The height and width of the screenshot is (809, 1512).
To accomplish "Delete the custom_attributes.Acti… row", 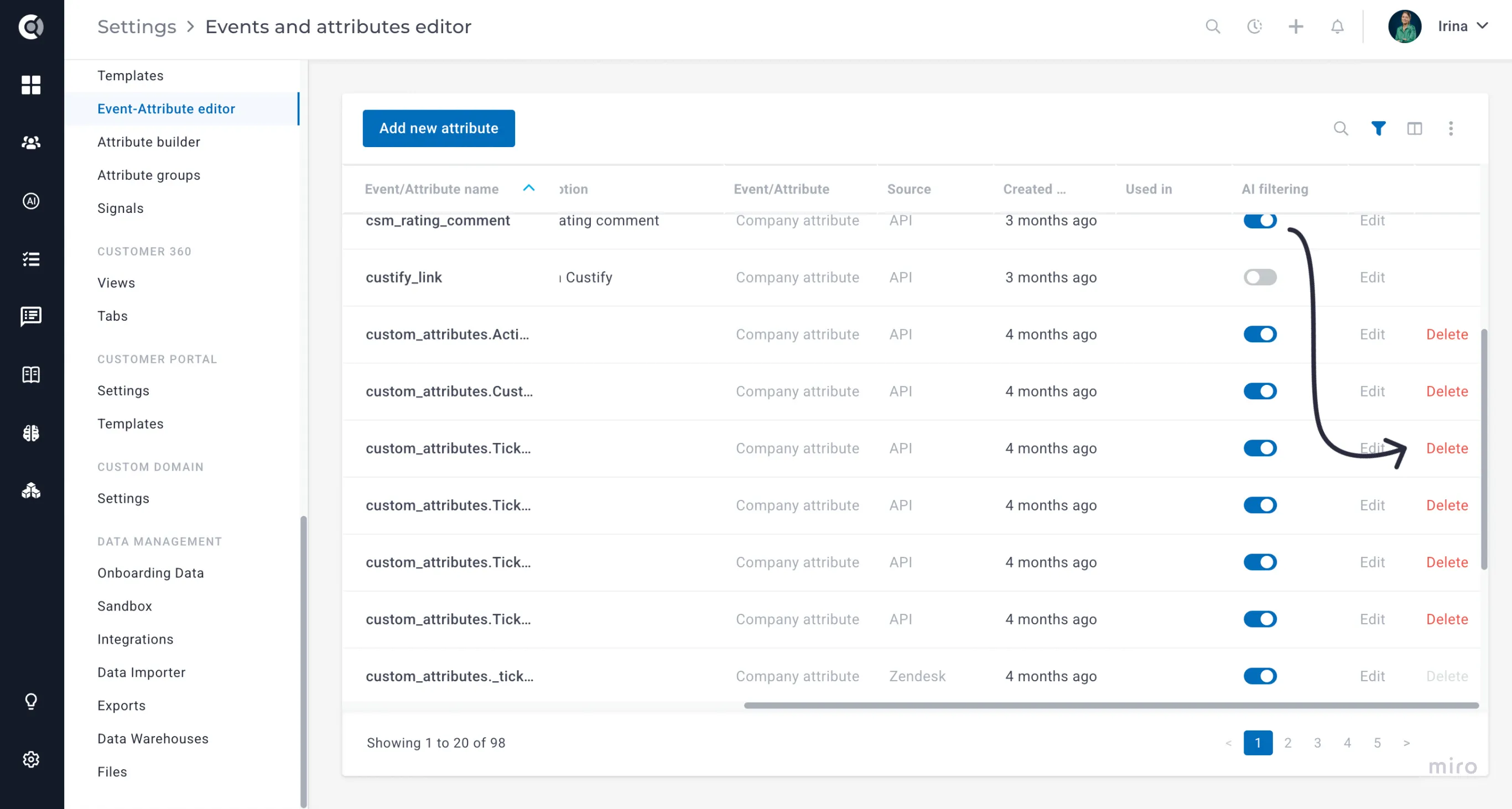I will 1447,335.
